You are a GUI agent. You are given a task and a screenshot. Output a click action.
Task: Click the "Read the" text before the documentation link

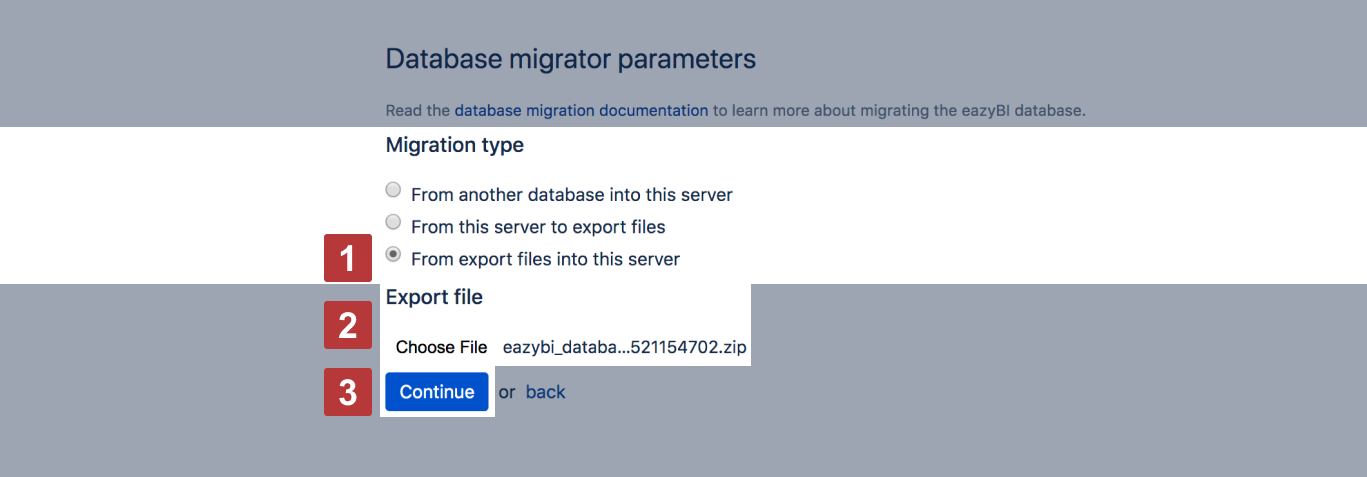pos(417,110)
